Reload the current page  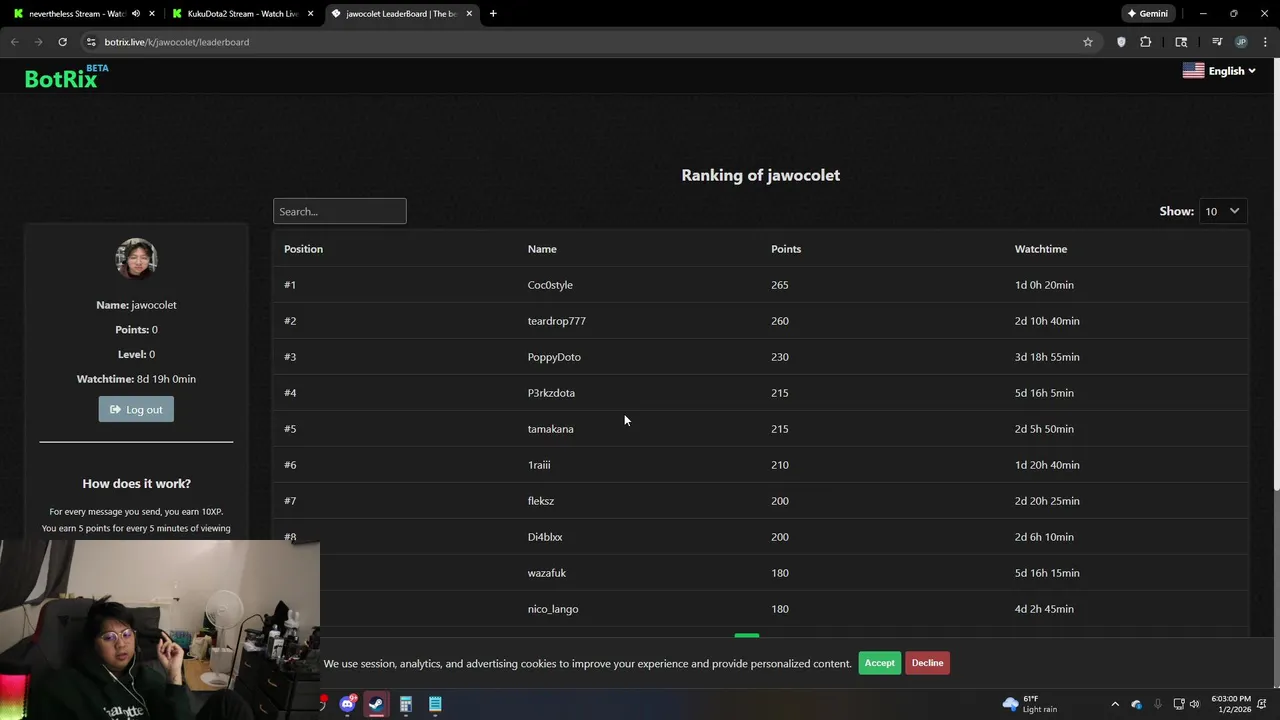pos(62,42)
